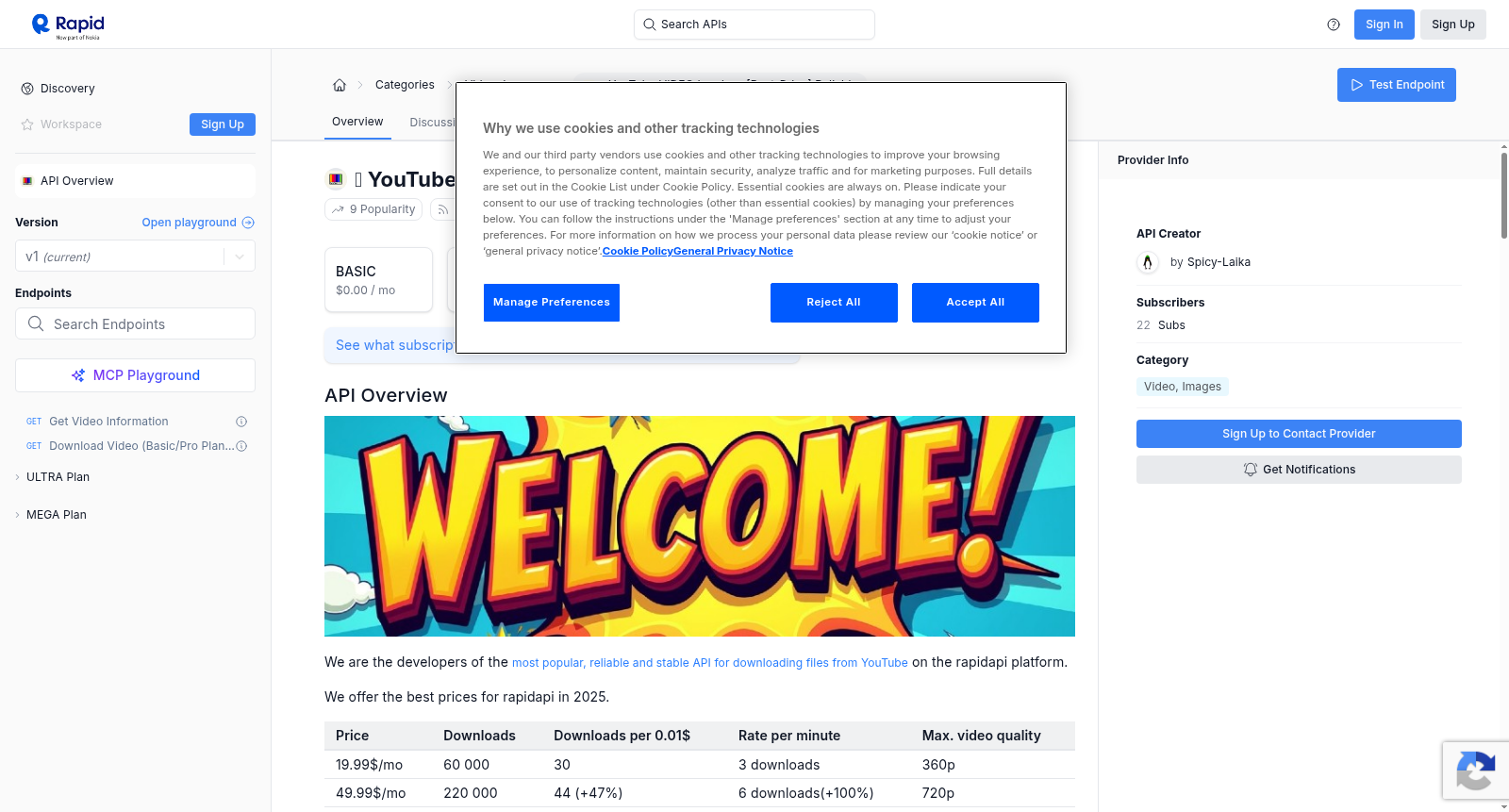
Task: Select the Get Video Information endpoint
Action: pyautogui.click(x=108, y=422)
